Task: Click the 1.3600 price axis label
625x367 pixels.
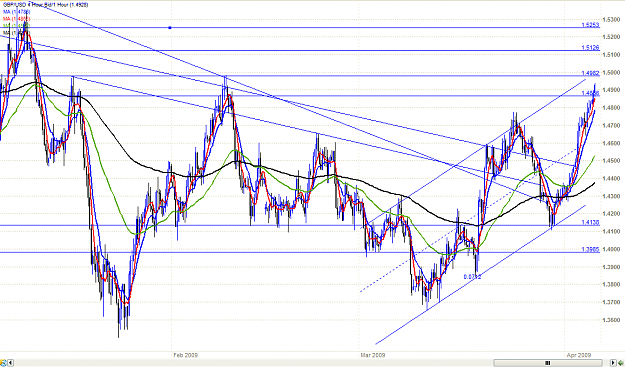Action: tap(611, 320)
